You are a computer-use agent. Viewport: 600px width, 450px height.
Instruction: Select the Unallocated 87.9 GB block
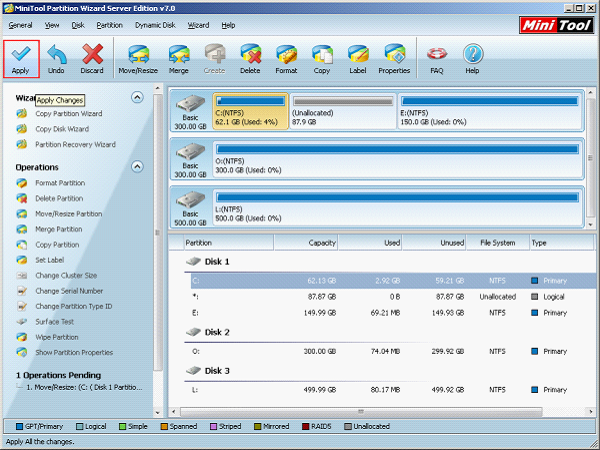point(343,111)
